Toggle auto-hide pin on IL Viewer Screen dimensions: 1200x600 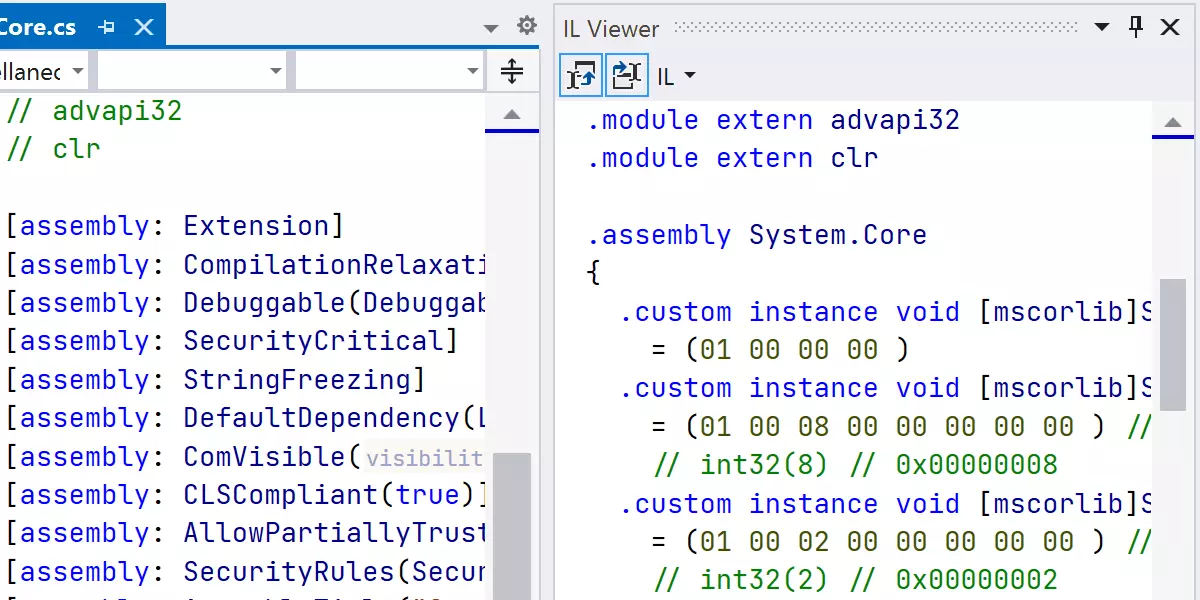tap(1136, 27)
